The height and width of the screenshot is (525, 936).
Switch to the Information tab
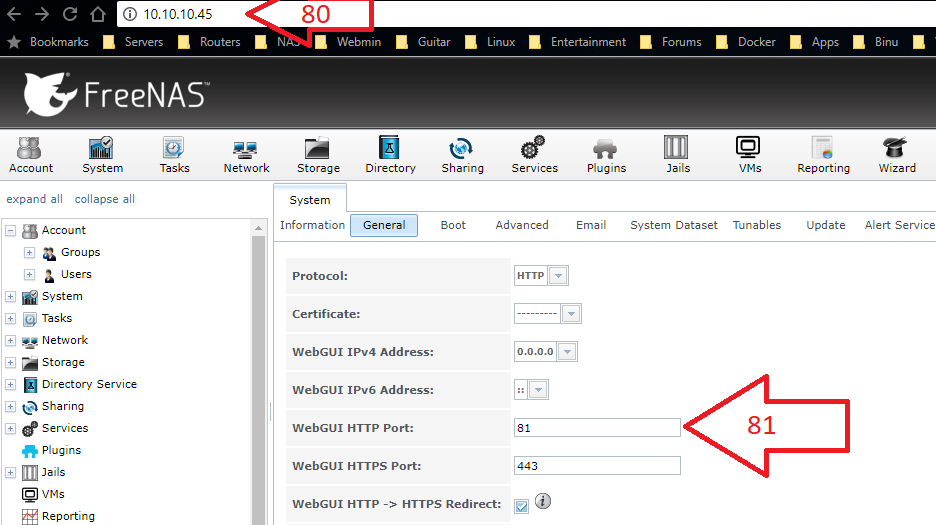[312, 225]
